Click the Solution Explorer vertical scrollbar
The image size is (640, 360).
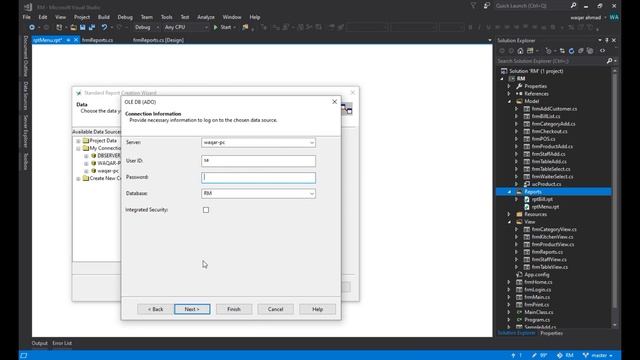click(615, 198)
